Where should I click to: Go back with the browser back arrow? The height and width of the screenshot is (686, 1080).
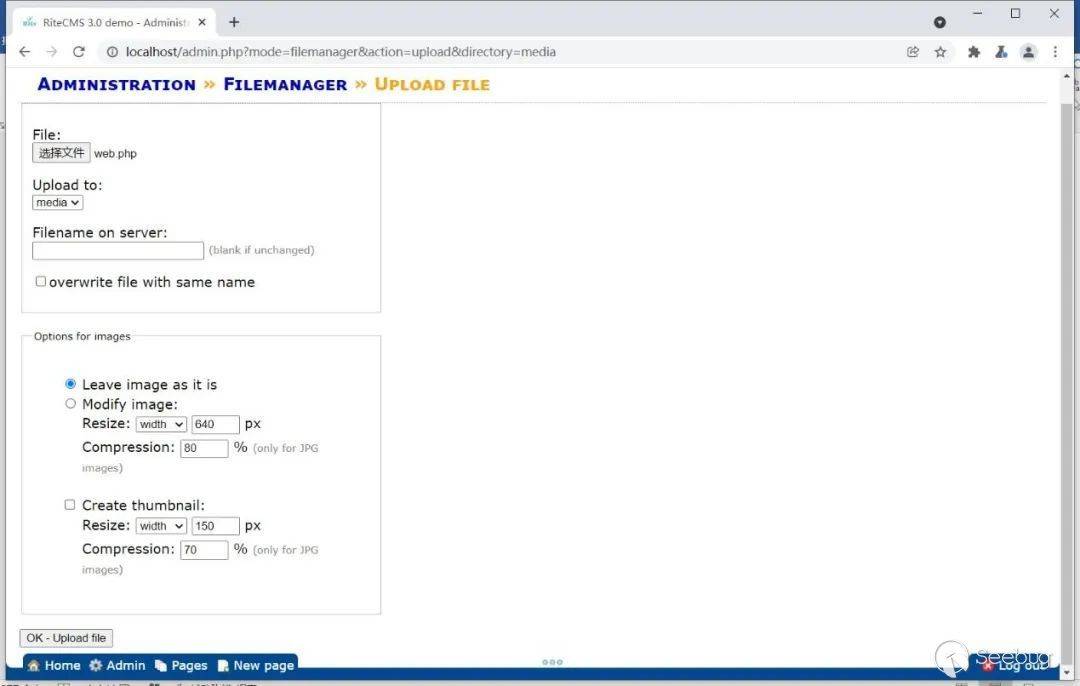pos(25,52)
